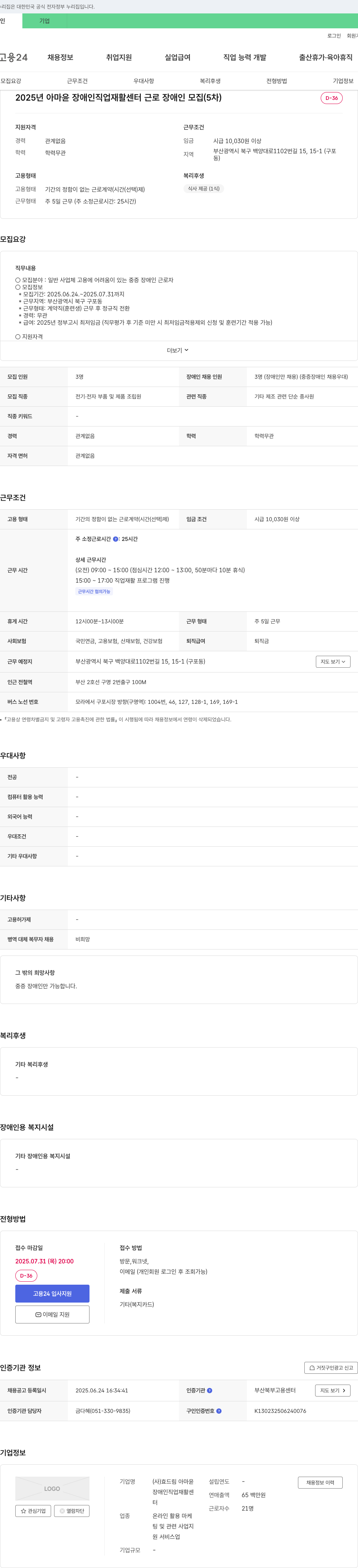The height and width of the screenshot is (1568, 358).
Task: Click bus route numbers text
Action: (157, 702)
